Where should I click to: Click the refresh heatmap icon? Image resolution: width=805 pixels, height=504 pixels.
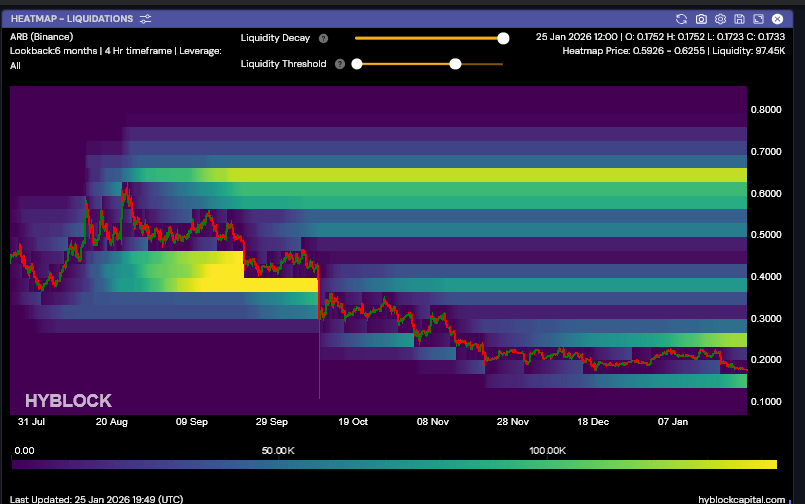pyautogui.click(x=681, y=19)
